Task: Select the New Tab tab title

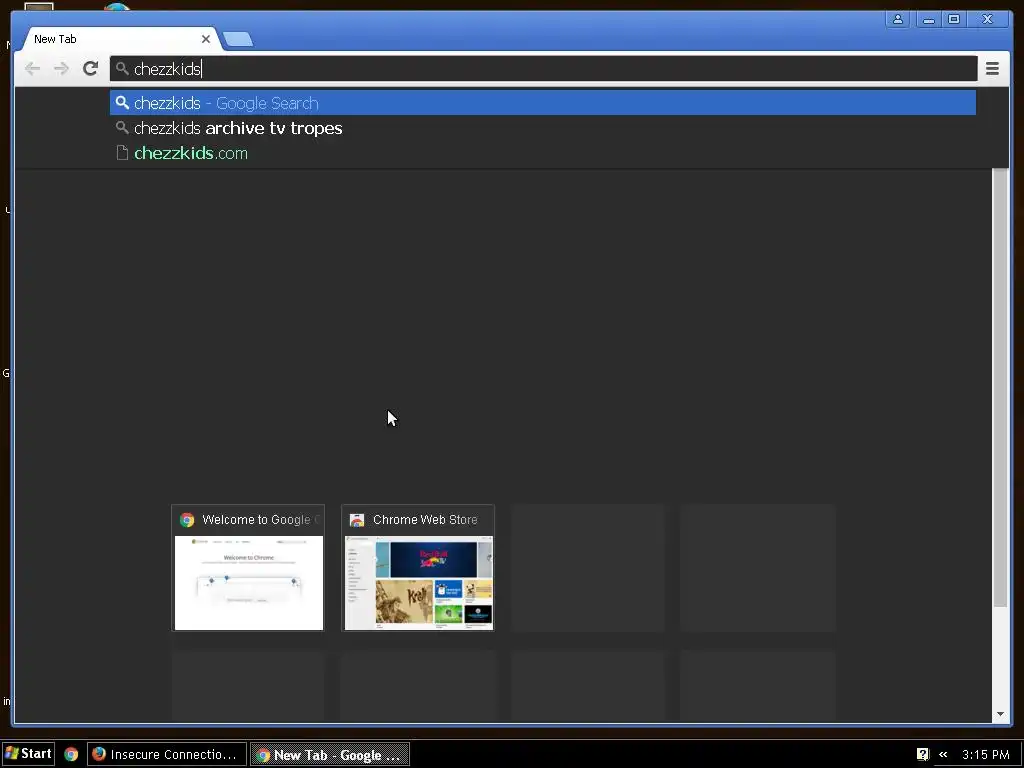Action: tap(55, 39)
